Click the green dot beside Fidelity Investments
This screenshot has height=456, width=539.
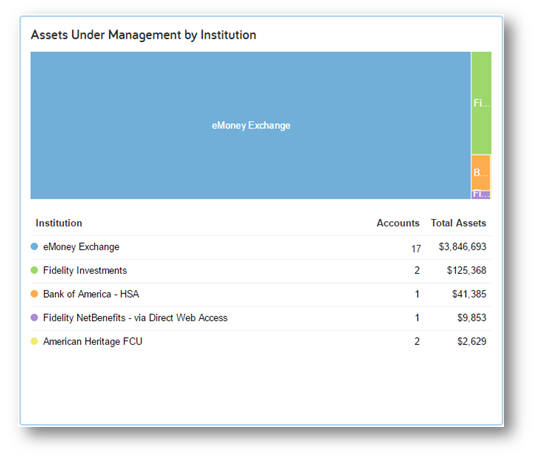[34, 270]
